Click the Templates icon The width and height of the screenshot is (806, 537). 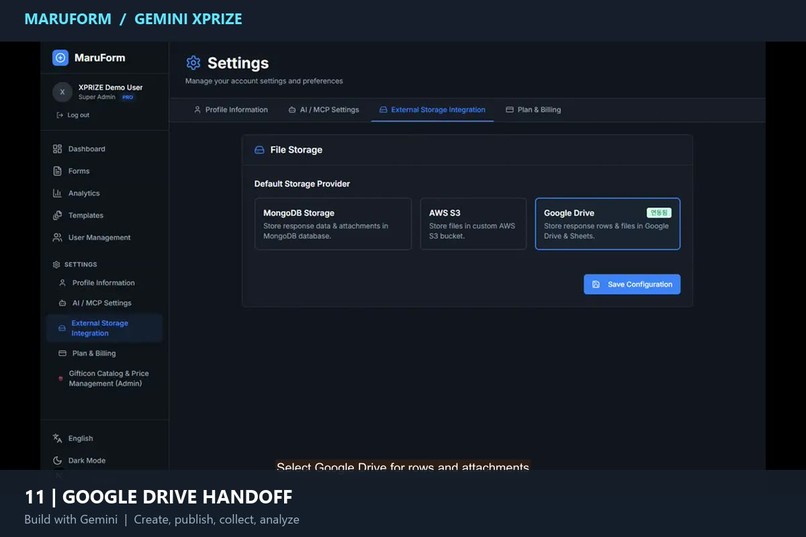[x=57, y=215]
